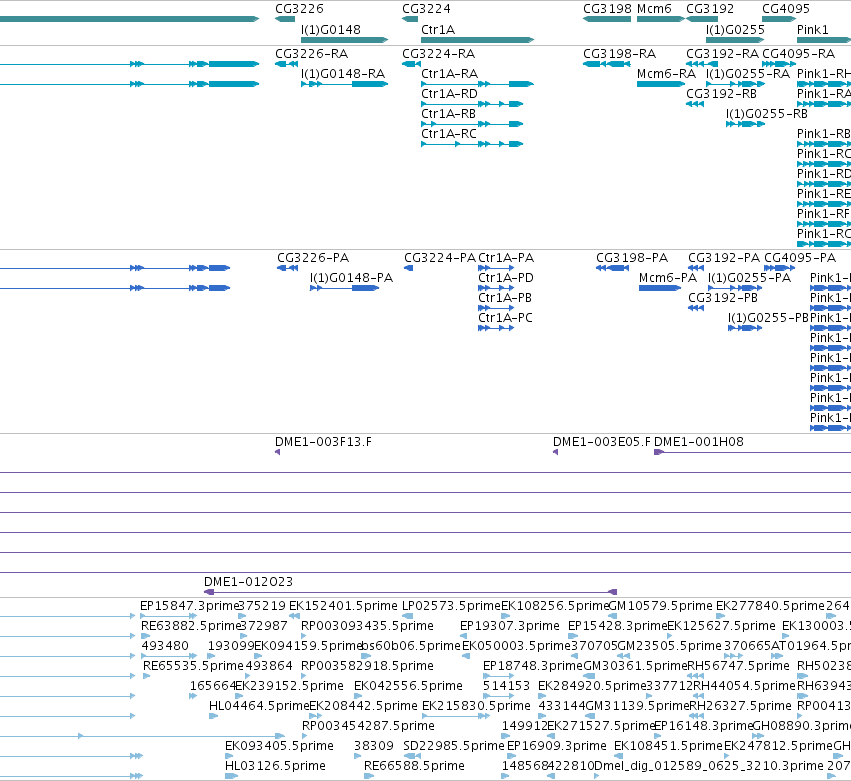Click the Mcm6-RA transcript

(661, 84)
